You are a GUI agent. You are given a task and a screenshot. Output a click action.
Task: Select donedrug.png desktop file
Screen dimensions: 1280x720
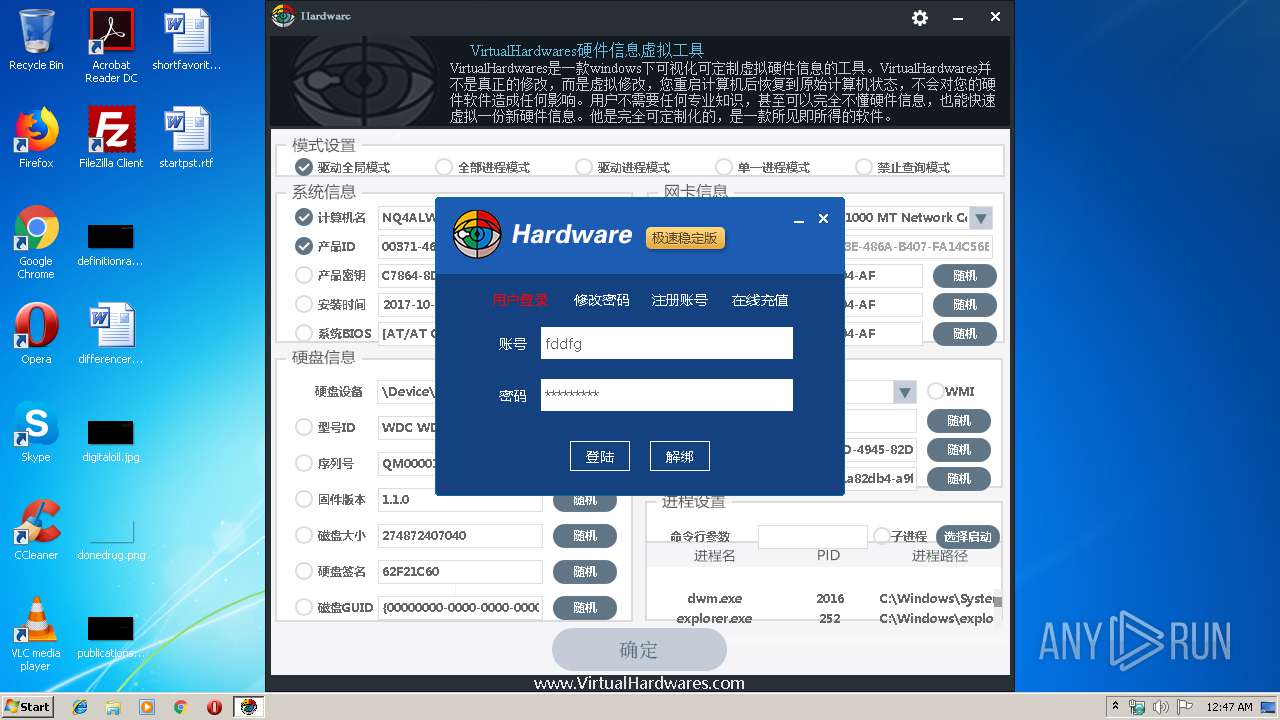tap(111, 538)
